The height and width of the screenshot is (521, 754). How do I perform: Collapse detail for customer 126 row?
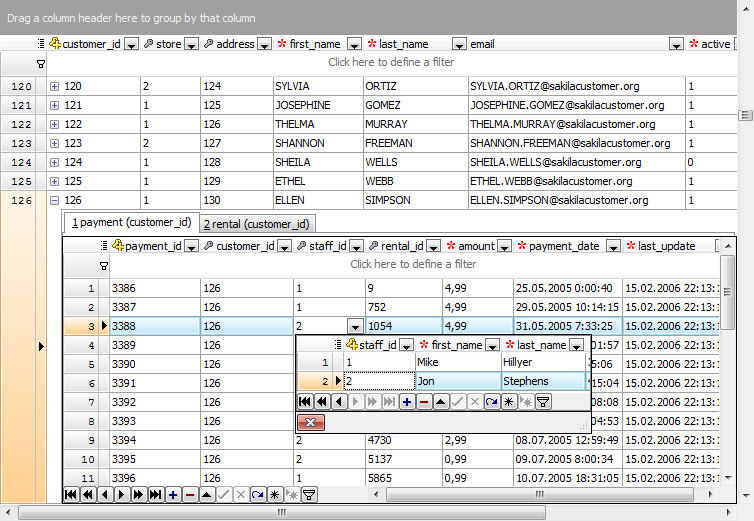point(54,201)
